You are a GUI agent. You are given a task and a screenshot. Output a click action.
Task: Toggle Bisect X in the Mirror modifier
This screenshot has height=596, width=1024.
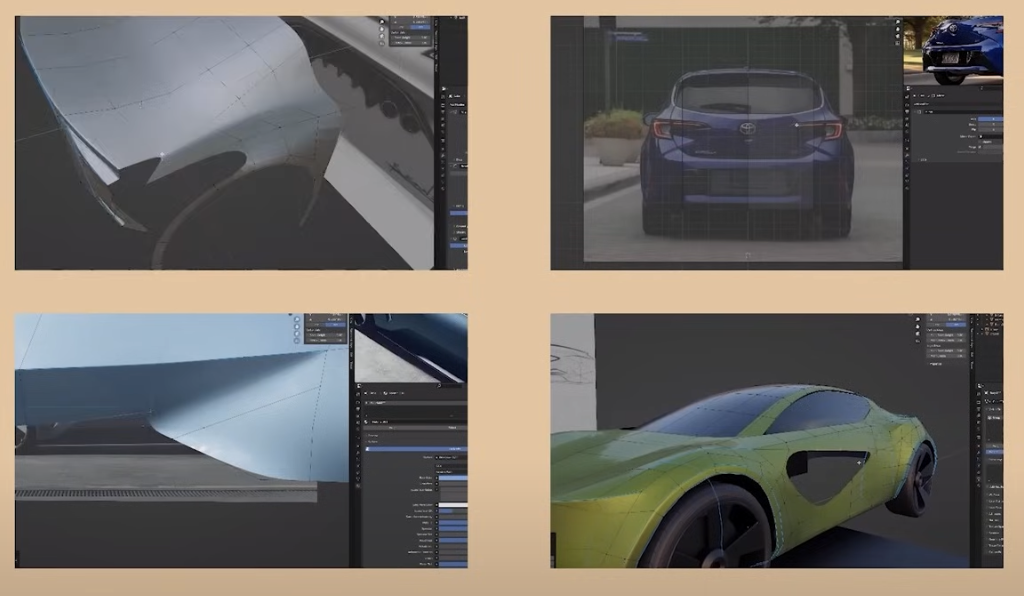coord(991,124)
